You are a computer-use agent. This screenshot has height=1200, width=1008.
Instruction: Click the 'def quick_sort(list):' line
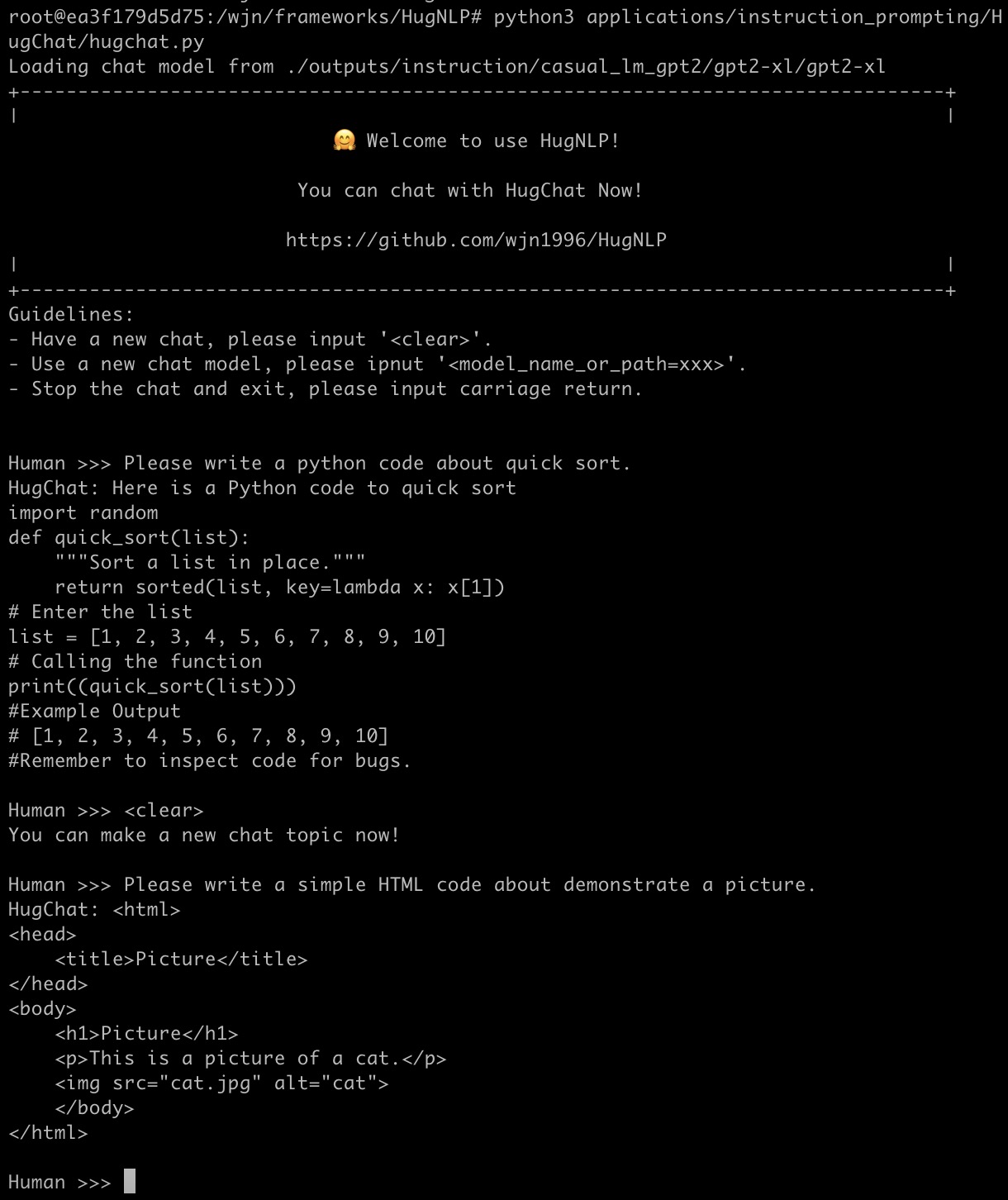click(129, 538)
